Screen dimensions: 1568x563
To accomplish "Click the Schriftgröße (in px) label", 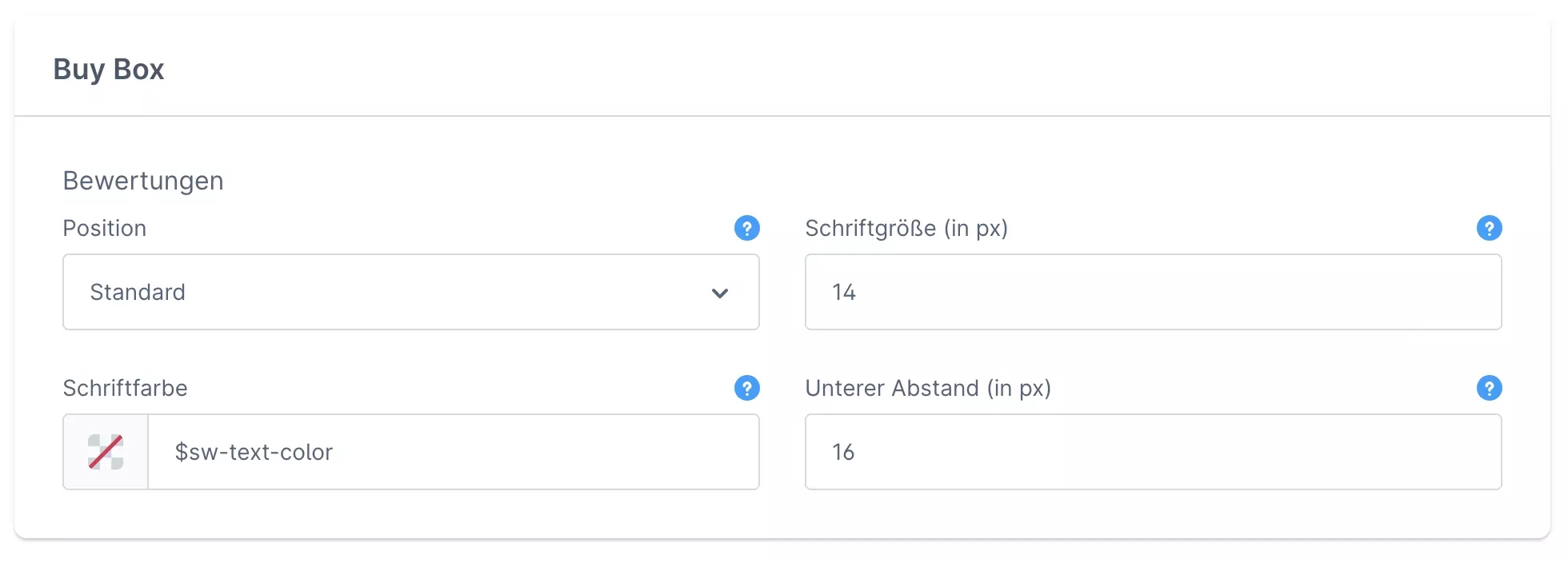I will pyautogui.click(x=906, y=229).
